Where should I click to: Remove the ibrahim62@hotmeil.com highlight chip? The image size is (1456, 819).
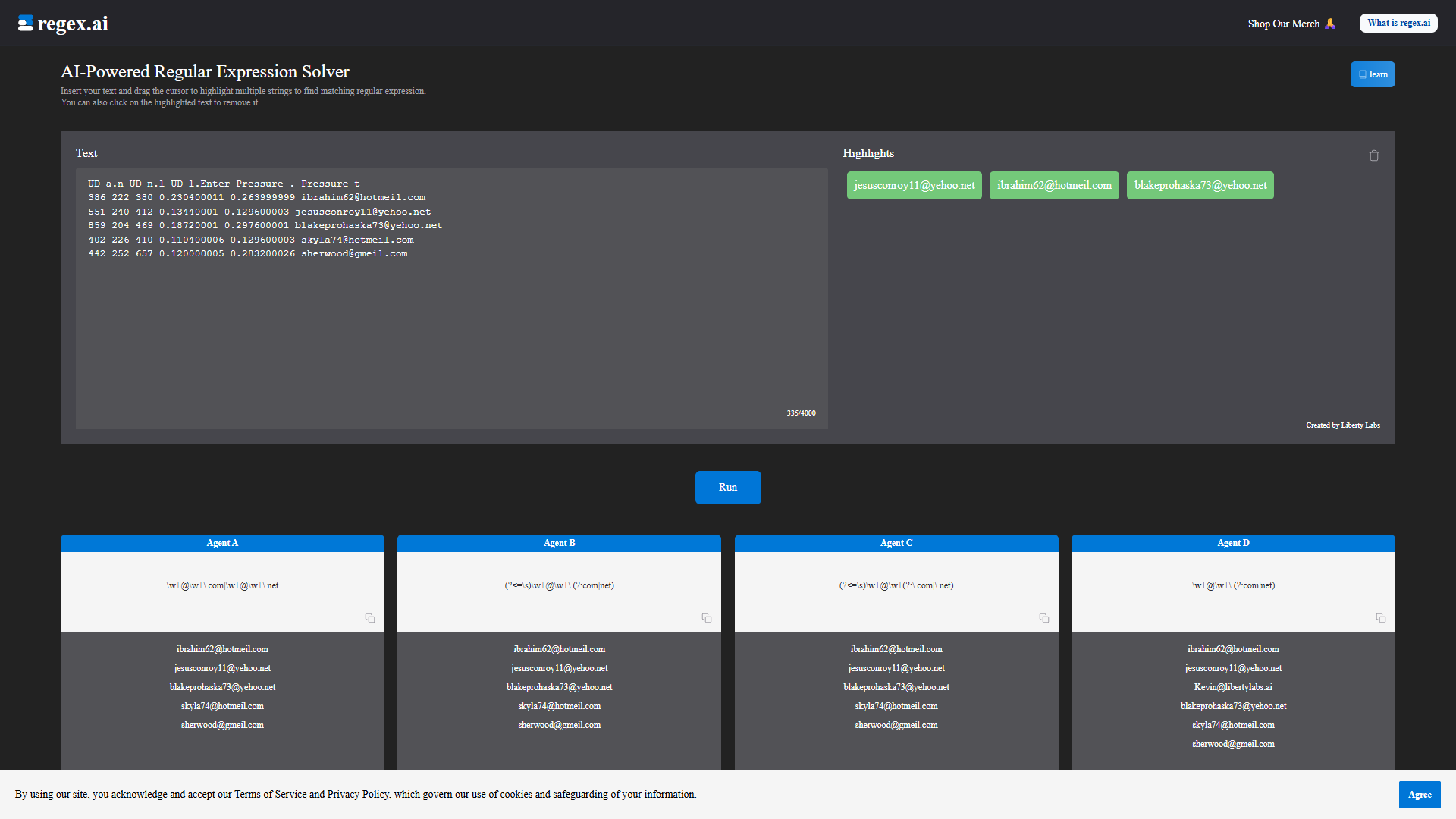[x=1054, y=186]
